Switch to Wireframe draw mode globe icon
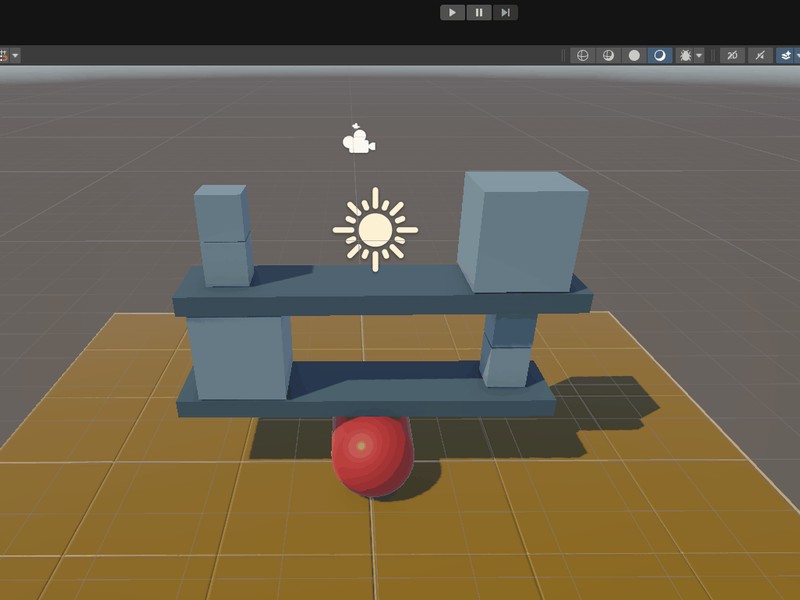The height and width of the screenshot is (600, 800). pos(582,55)
